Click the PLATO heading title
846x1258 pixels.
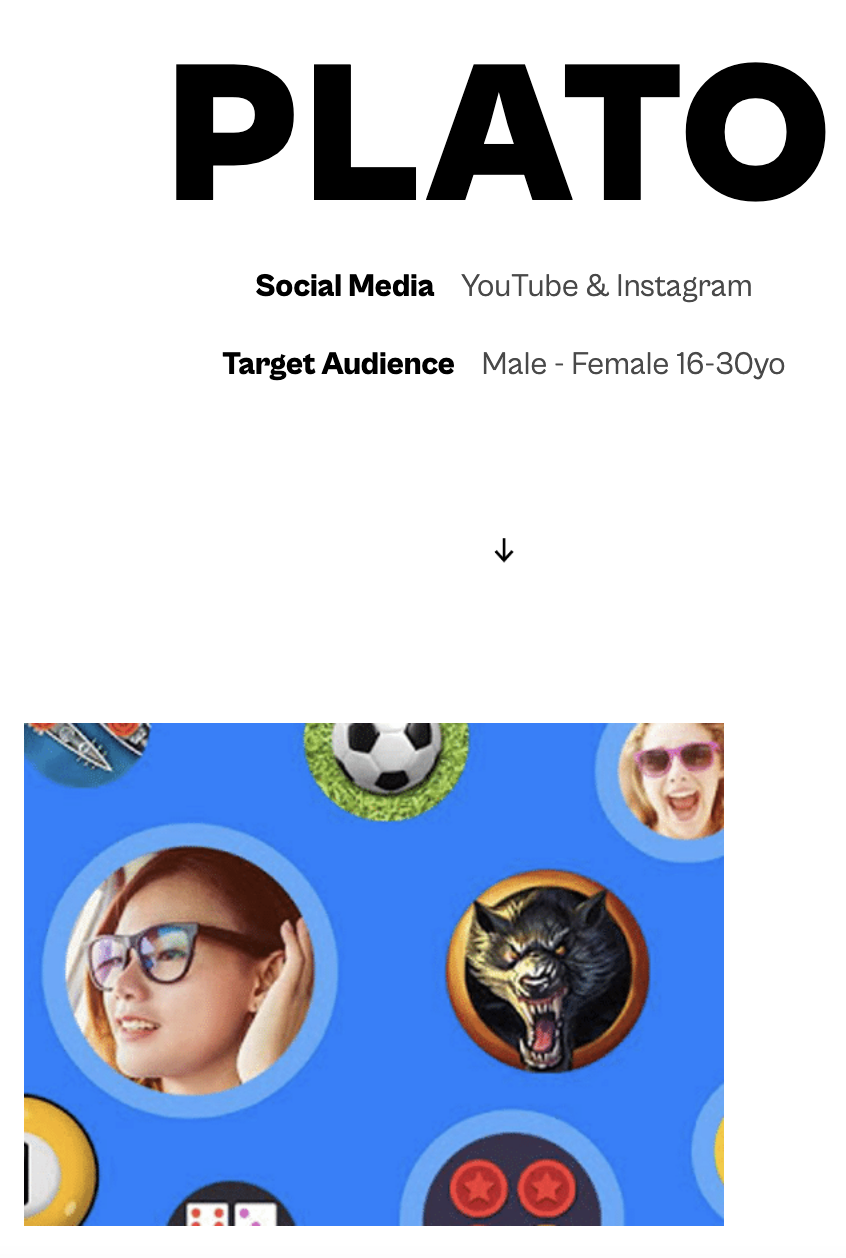(500, 131)
